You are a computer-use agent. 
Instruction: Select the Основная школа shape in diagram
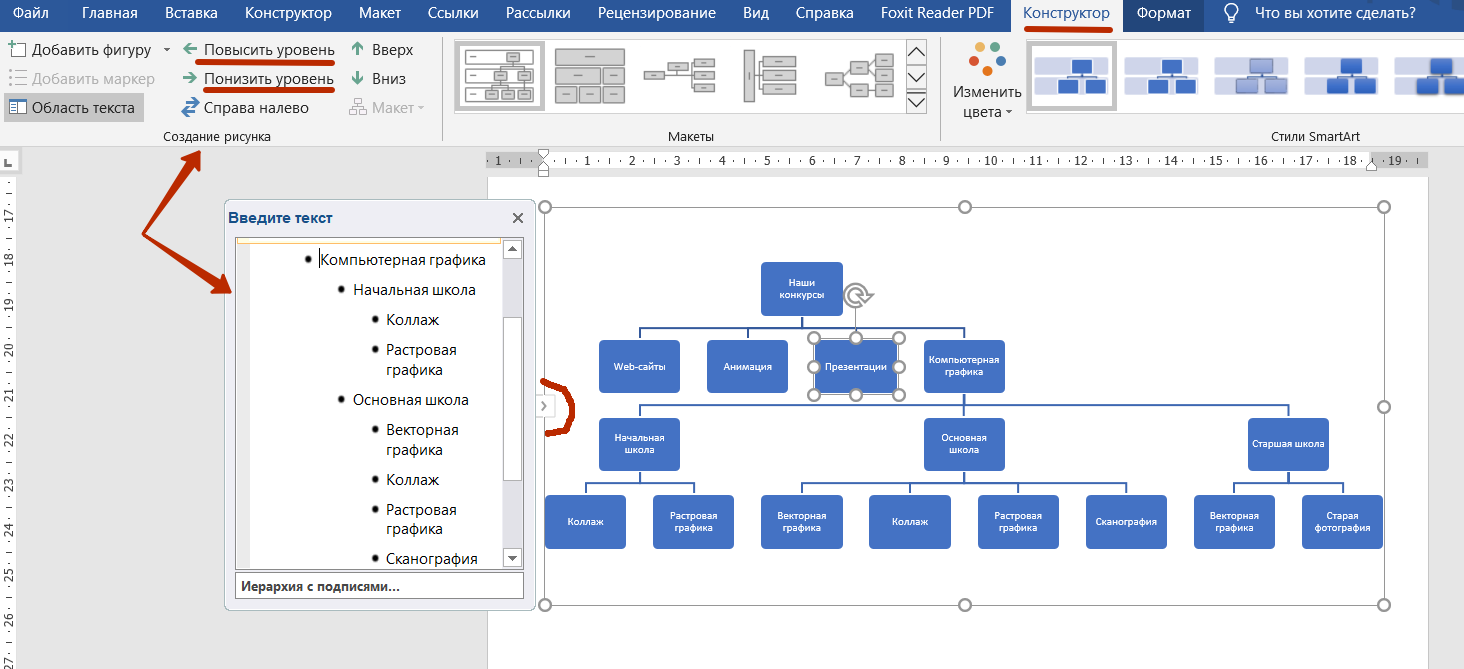click(964, 444)
